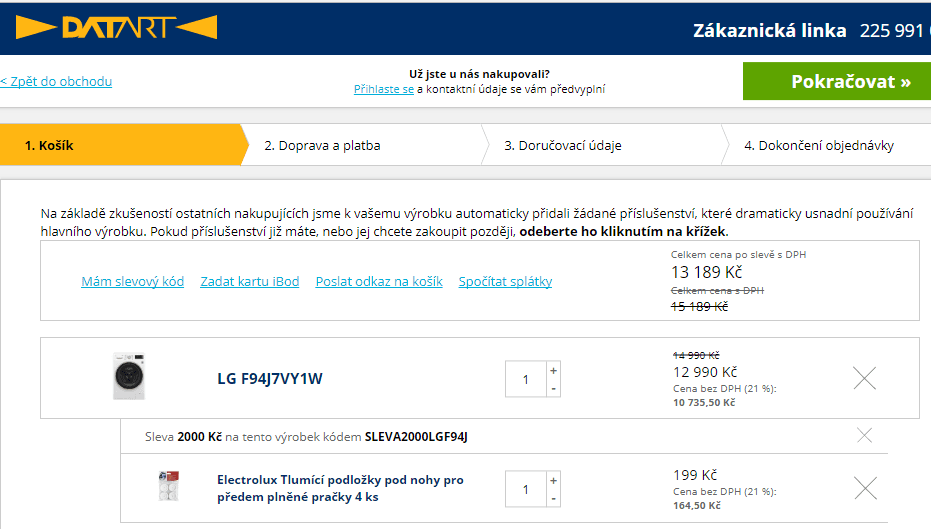Click Poslat odkaz na košík
931x529 pixels.
pyautogui.click(x=379, y=281)
